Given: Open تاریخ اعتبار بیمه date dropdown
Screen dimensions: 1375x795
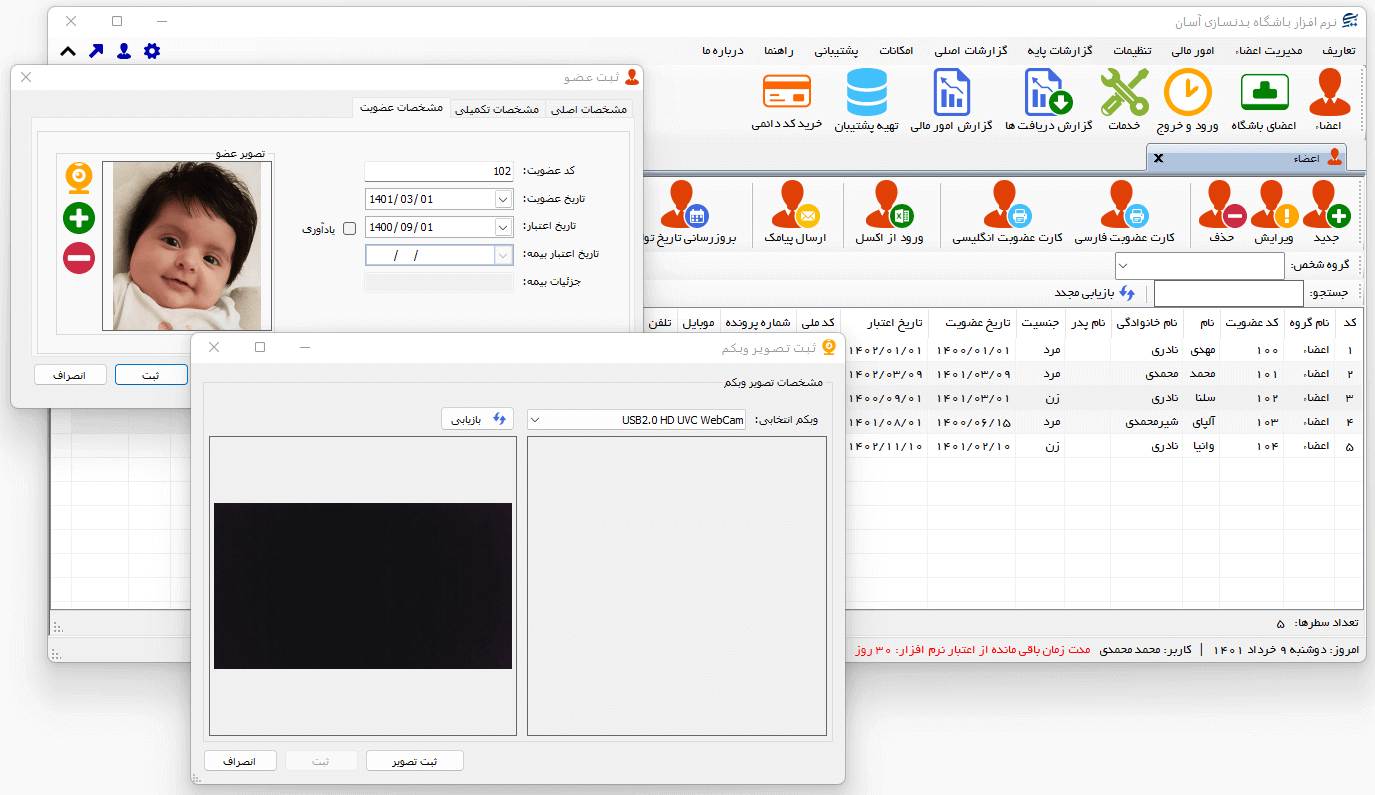Looking at the screenshot, I should 503,255.
